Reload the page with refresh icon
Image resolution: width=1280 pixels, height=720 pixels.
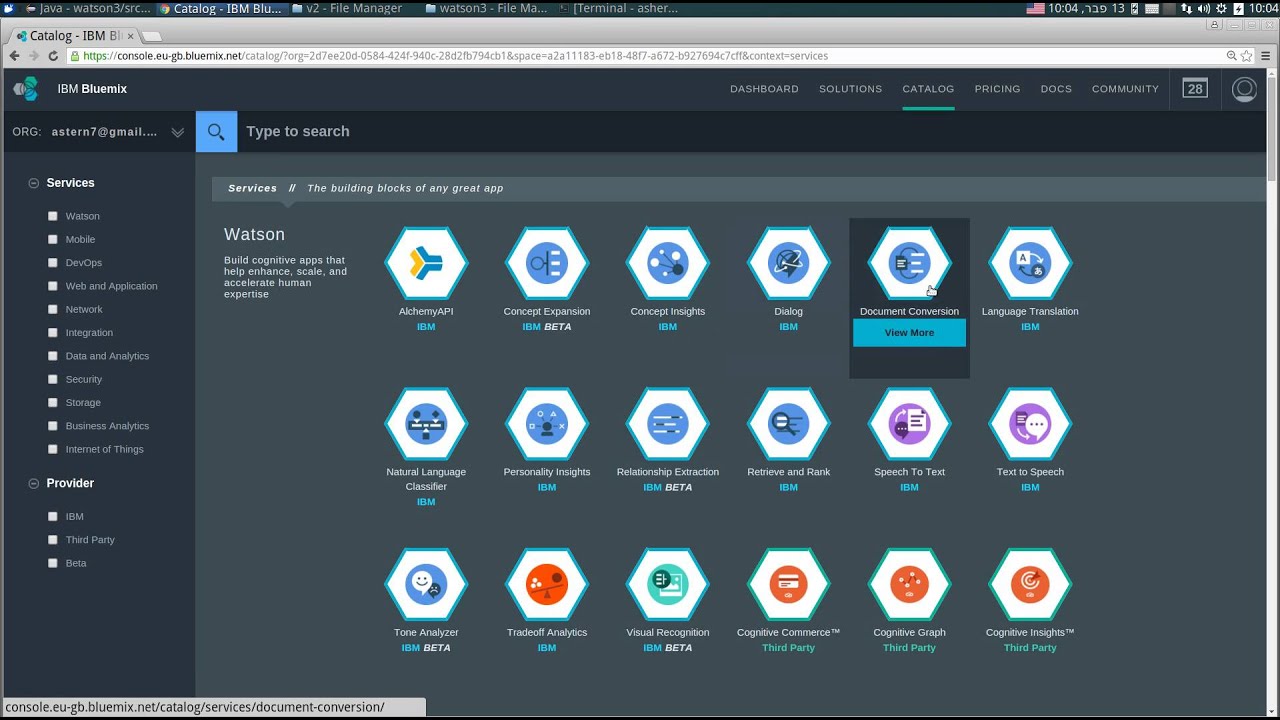click(x=54, y=56)
